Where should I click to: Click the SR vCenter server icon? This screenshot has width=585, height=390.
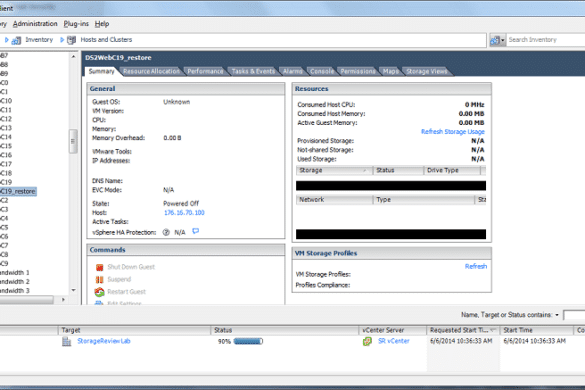367,341
